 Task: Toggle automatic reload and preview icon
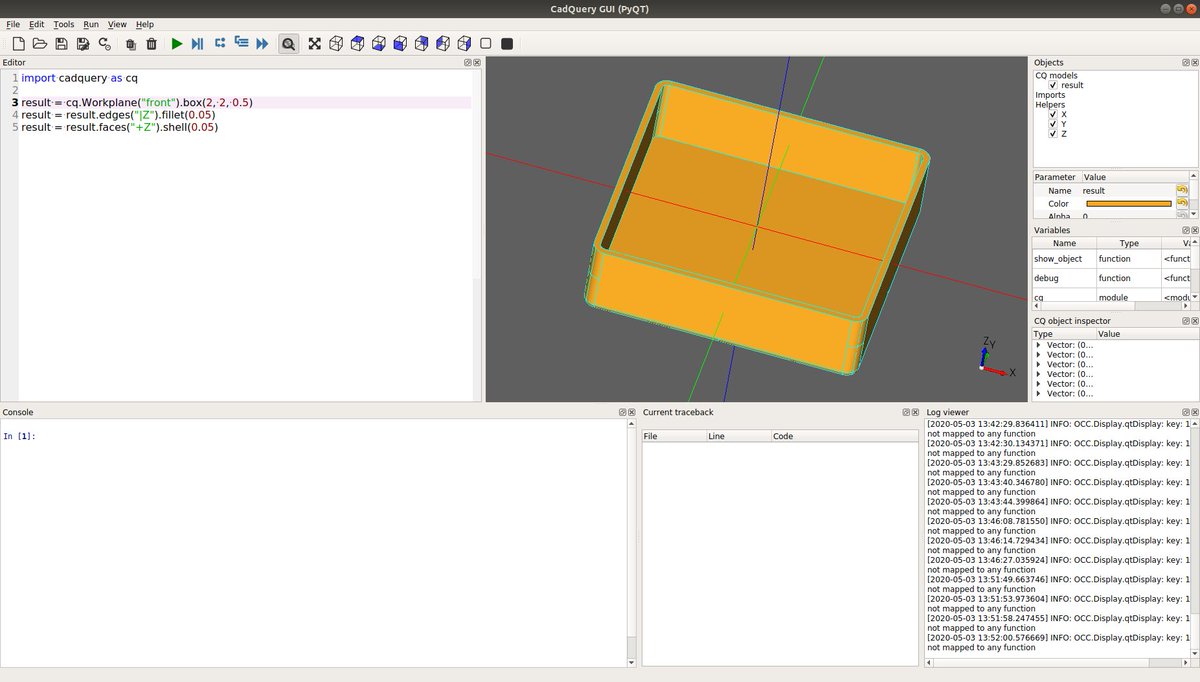tap(104, 44)
